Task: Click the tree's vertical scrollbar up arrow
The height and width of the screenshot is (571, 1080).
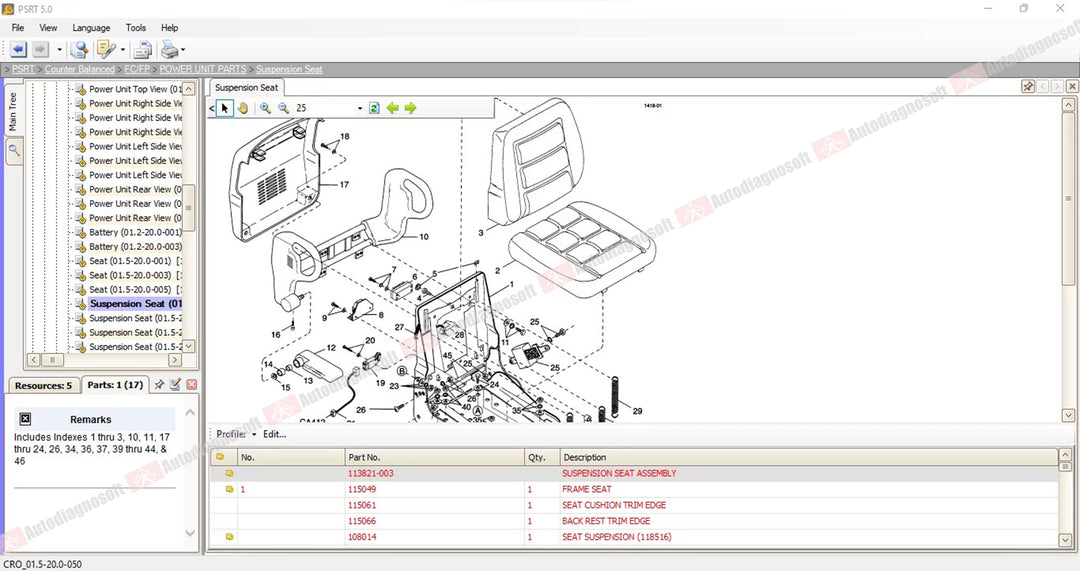Action: [189, 89]
